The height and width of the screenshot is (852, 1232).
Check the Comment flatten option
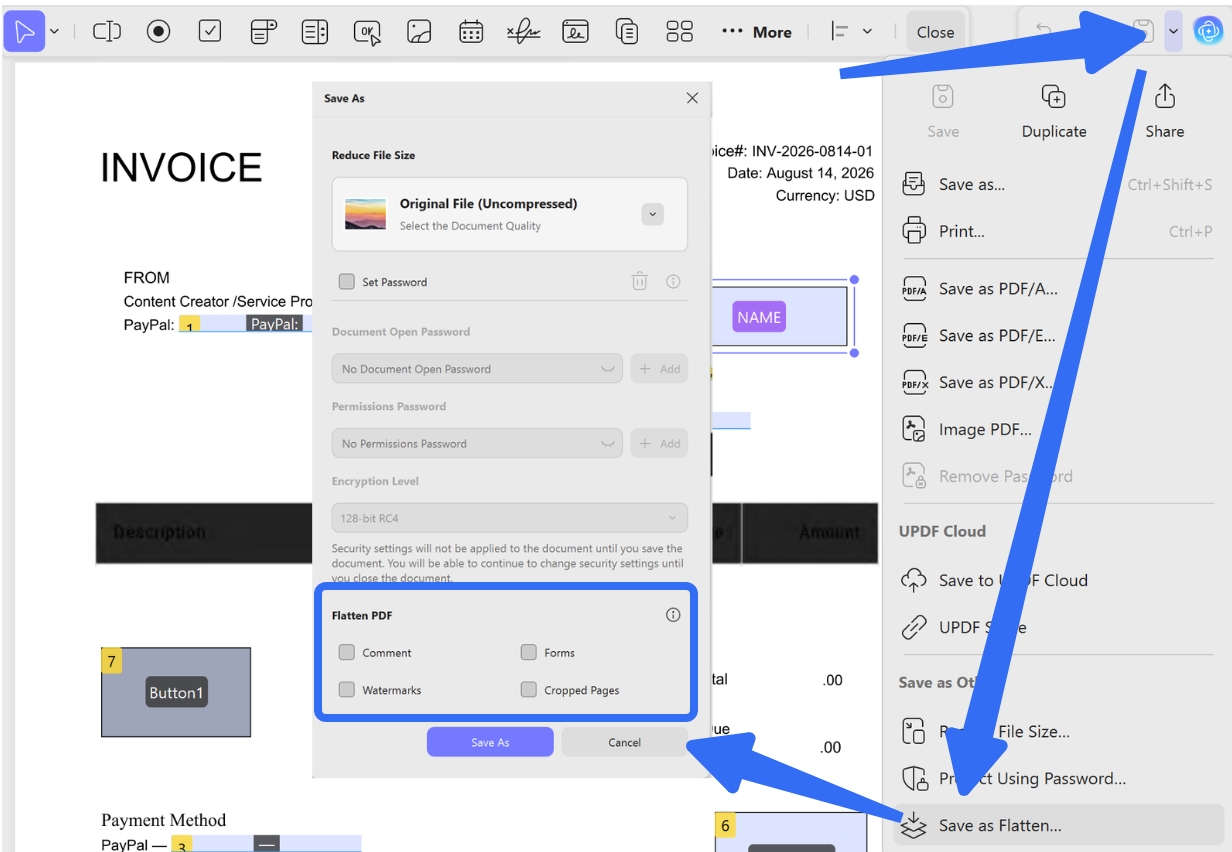(346, 652)
